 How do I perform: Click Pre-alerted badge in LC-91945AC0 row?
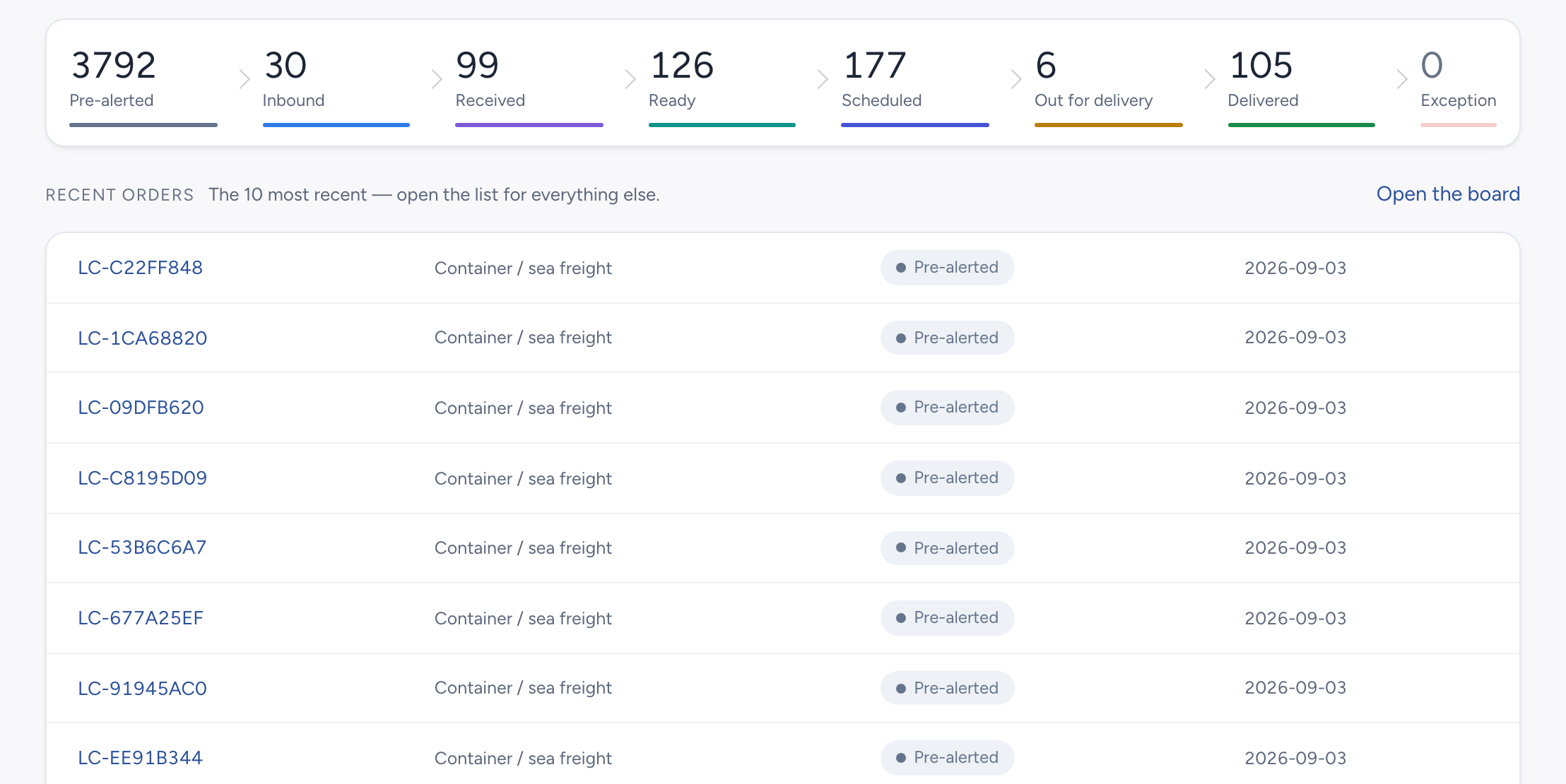947,688
